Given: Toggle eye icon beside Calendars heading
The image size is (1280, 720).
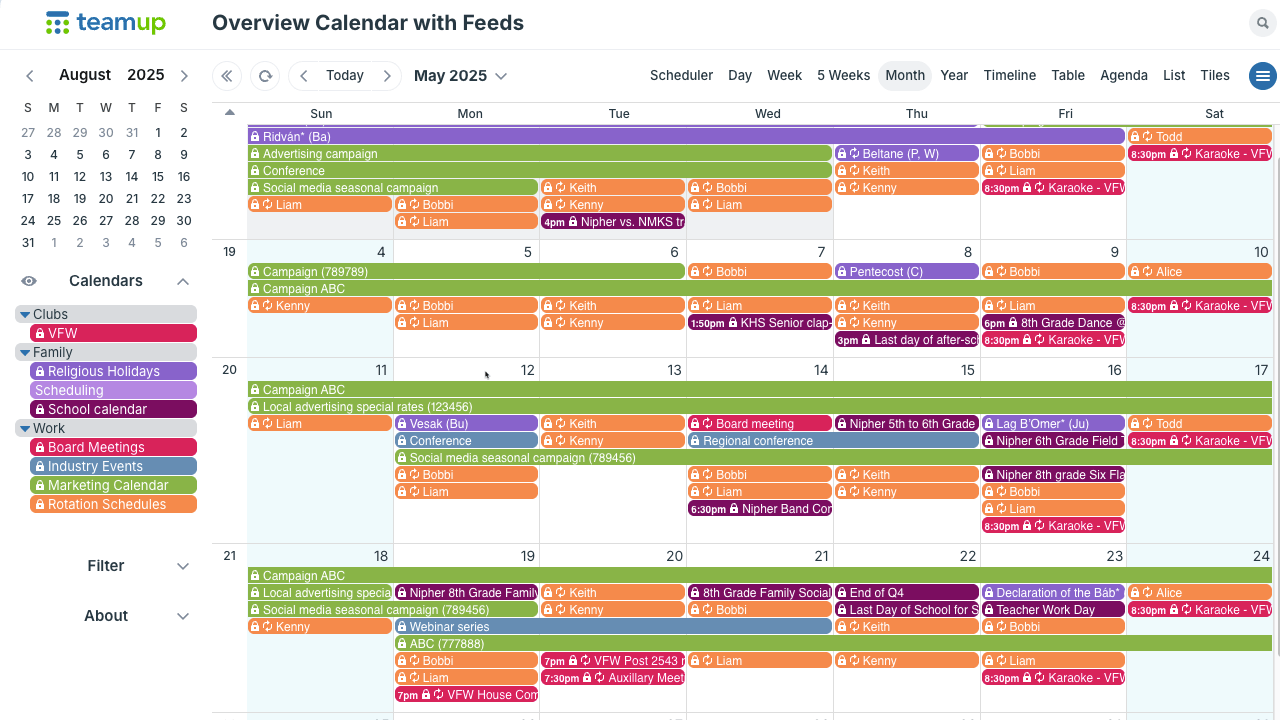Looking at the screenshot, I should [x=29, y=281].
